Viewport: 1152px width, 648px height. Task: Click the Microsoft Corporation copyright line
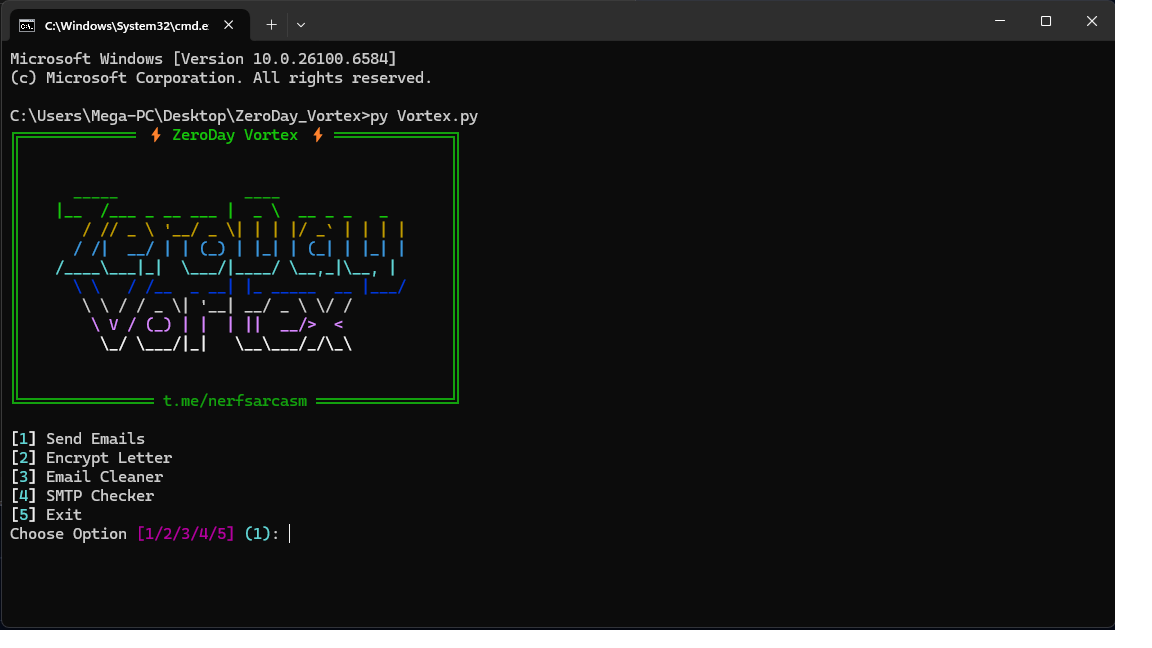221,78
